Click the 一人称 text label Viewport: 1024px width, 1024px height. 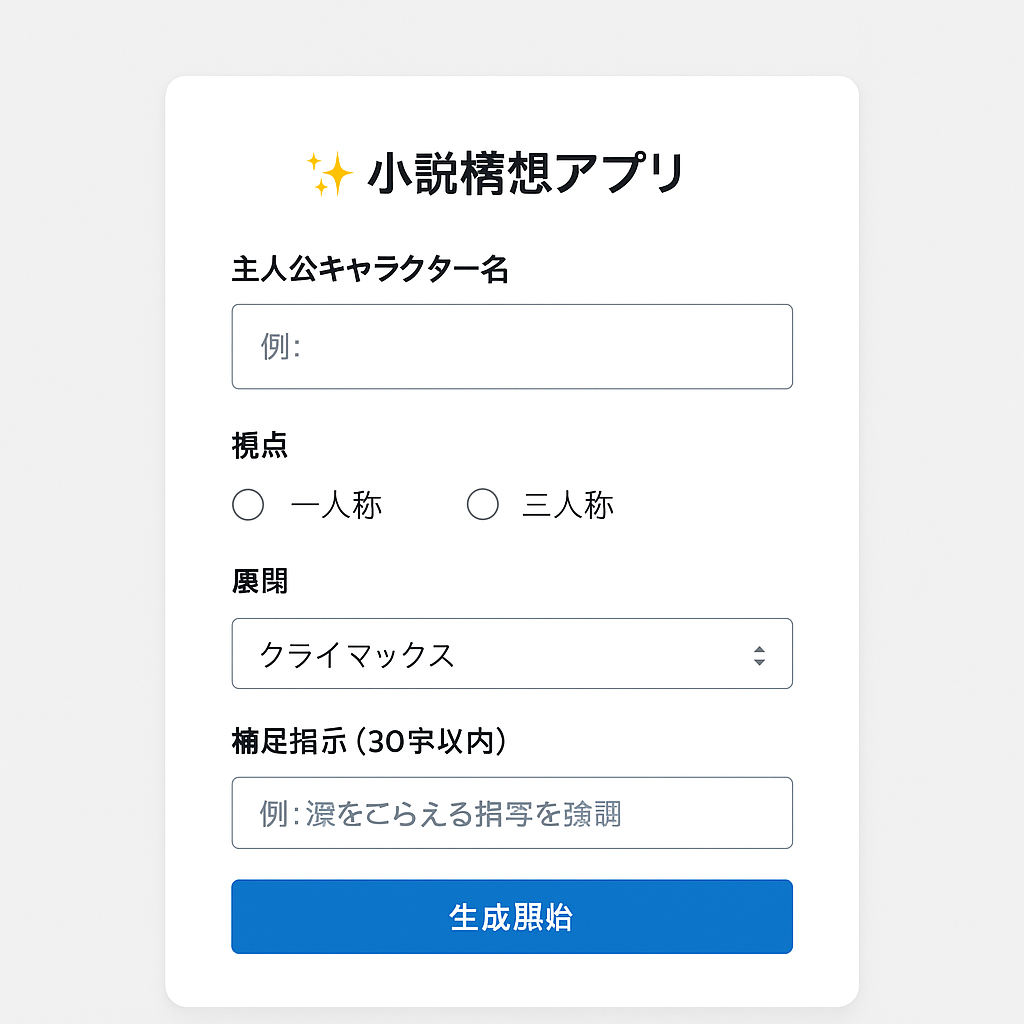(x=336, y=506)
